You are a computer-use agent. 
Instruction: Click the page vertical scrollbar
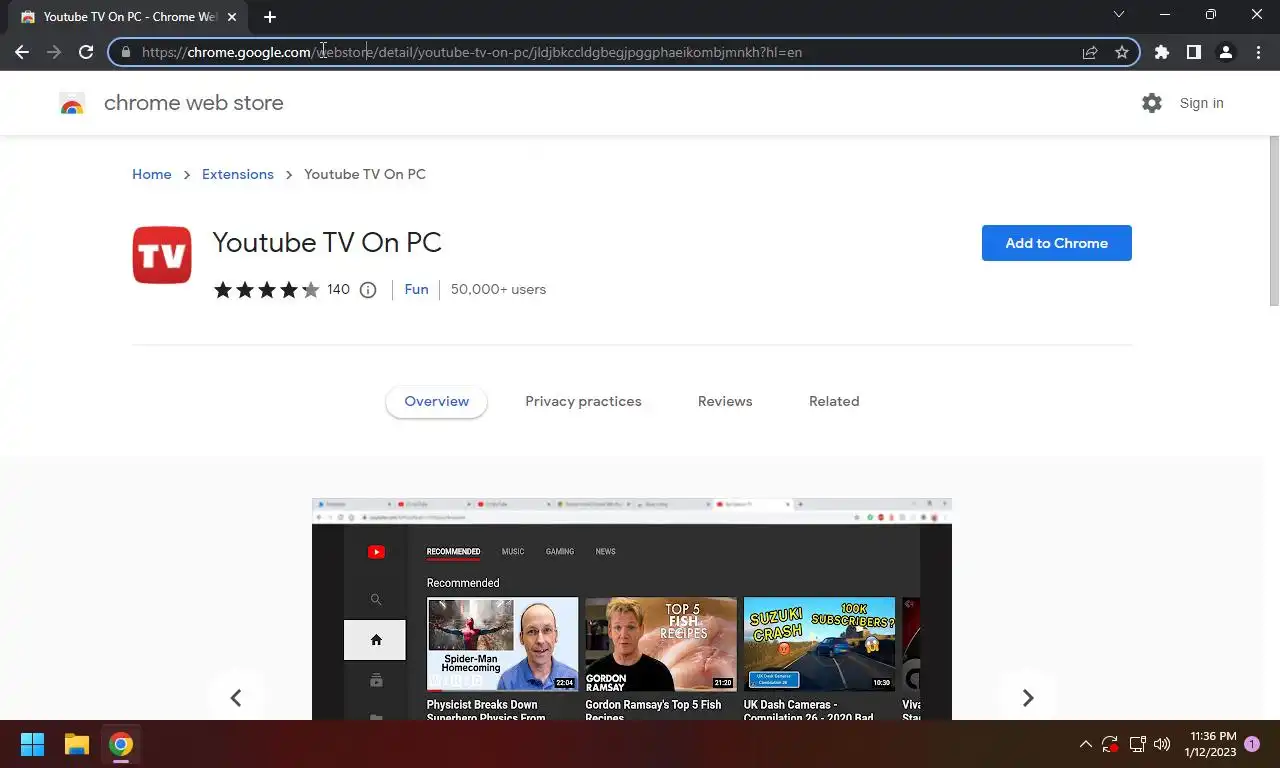tap(1274, 220)
